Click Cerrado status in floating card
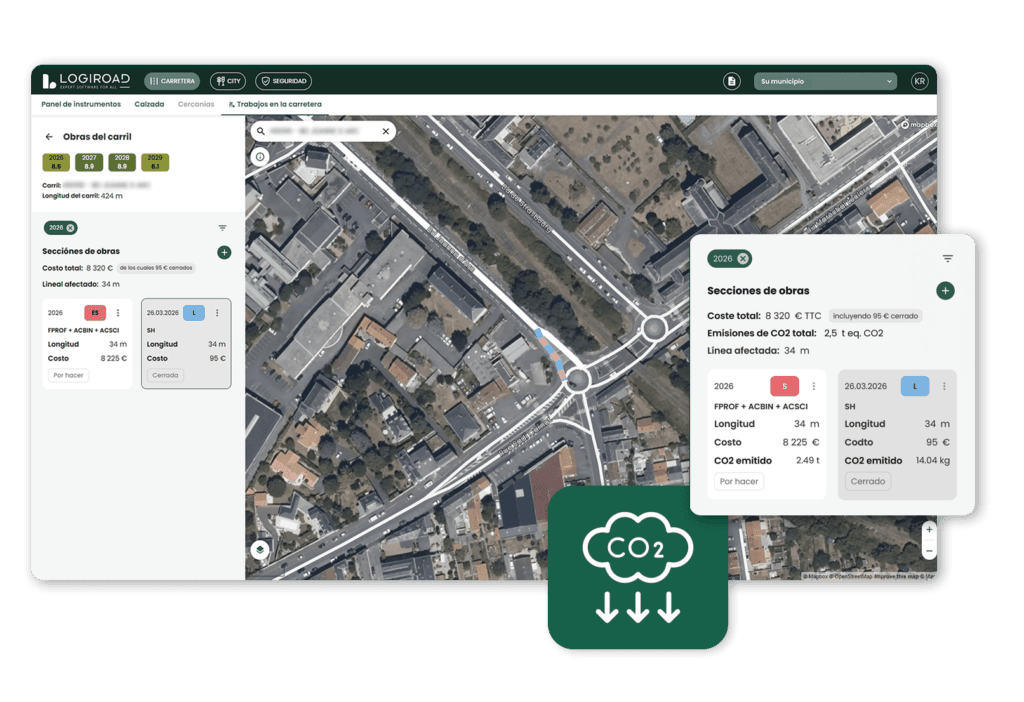Screen dimensions: 1024x702 click(x=868, y=481)
